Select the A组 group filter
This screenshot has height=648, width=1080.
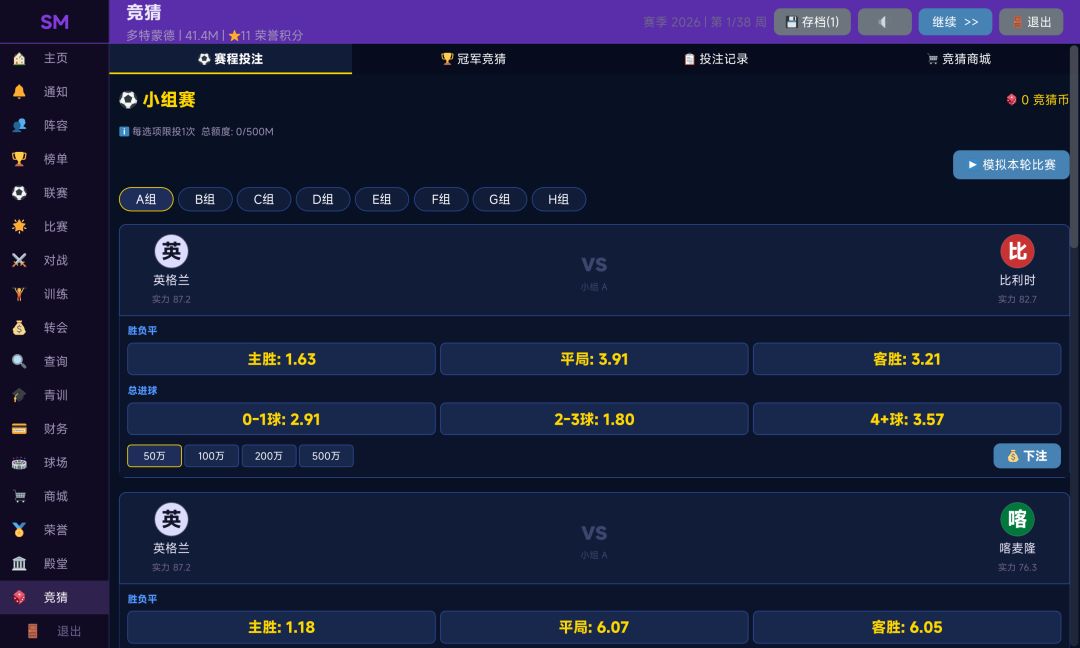pyautogui.click(x=146, y=200)
